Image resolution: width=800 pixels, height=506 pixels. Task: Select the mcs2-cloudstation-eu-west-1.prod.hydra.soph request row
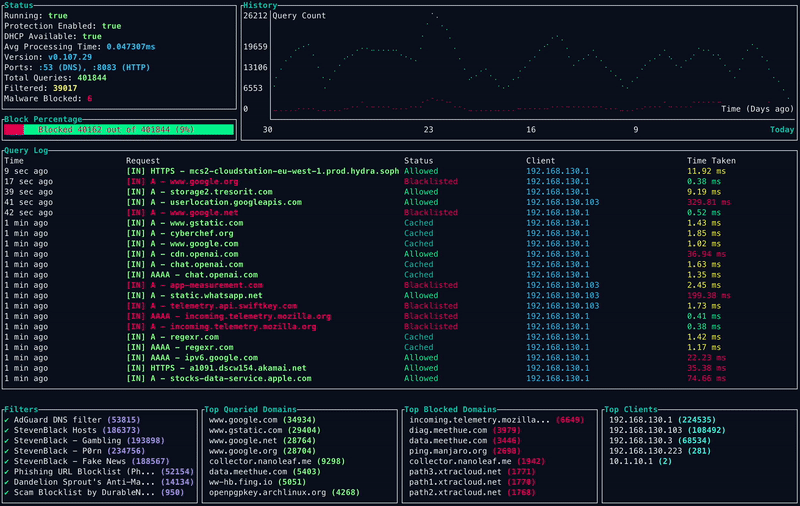point(400,171)
